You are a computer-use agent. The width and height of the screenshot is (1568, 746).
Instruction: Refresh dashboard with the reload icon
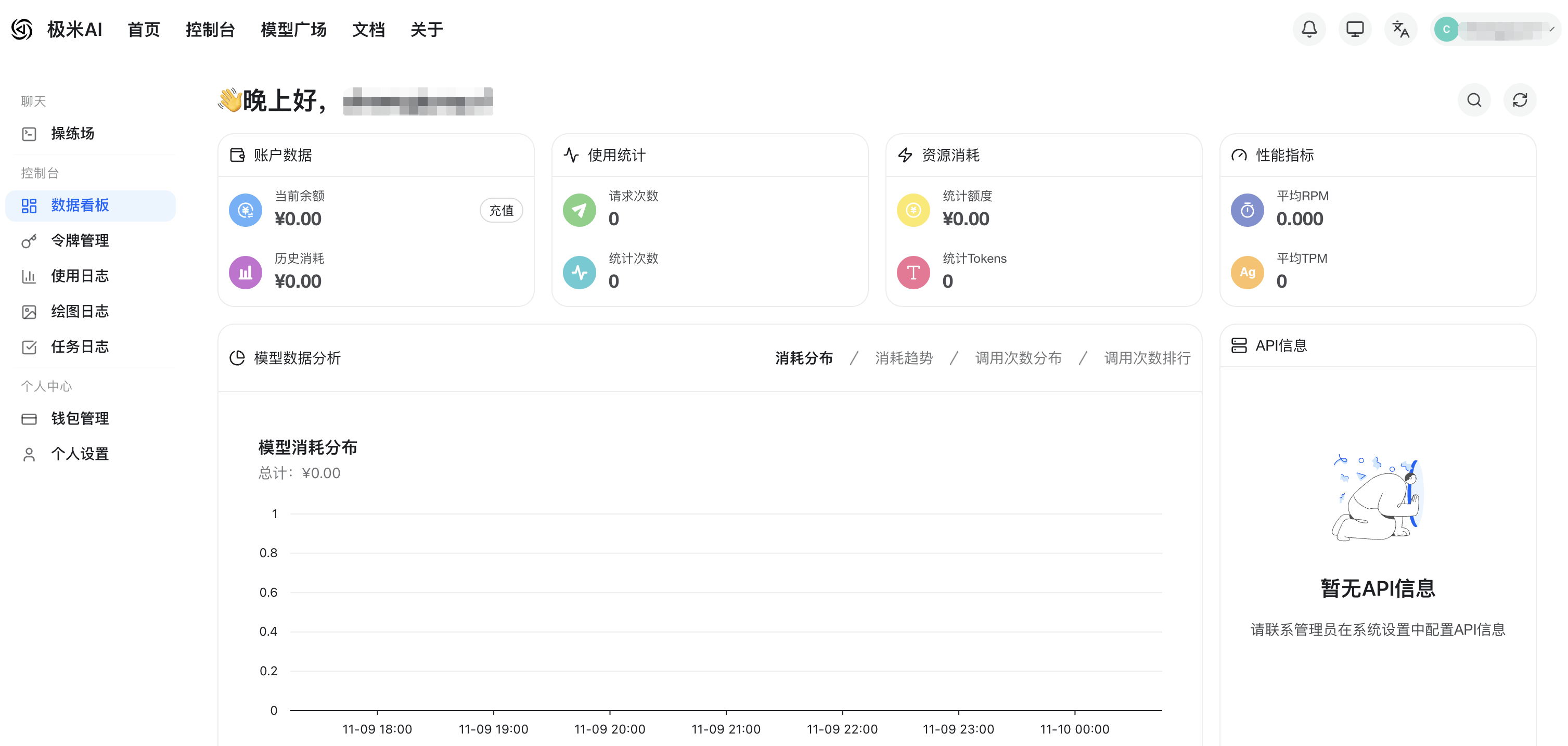tap(1519, 100)
